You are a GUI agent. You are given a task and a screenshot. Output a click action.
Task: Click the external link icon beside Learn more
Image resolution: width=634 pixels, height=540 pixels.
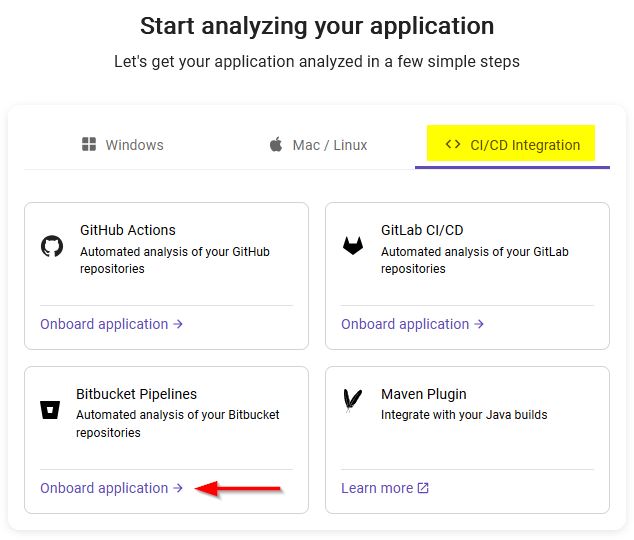pyautogui.click(x=423, y=488)
